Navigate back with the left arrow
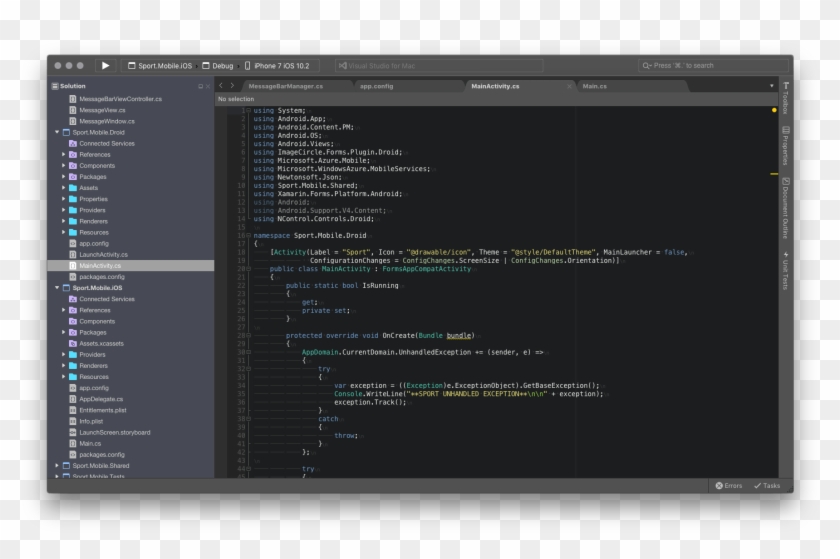 coord(221,85)
